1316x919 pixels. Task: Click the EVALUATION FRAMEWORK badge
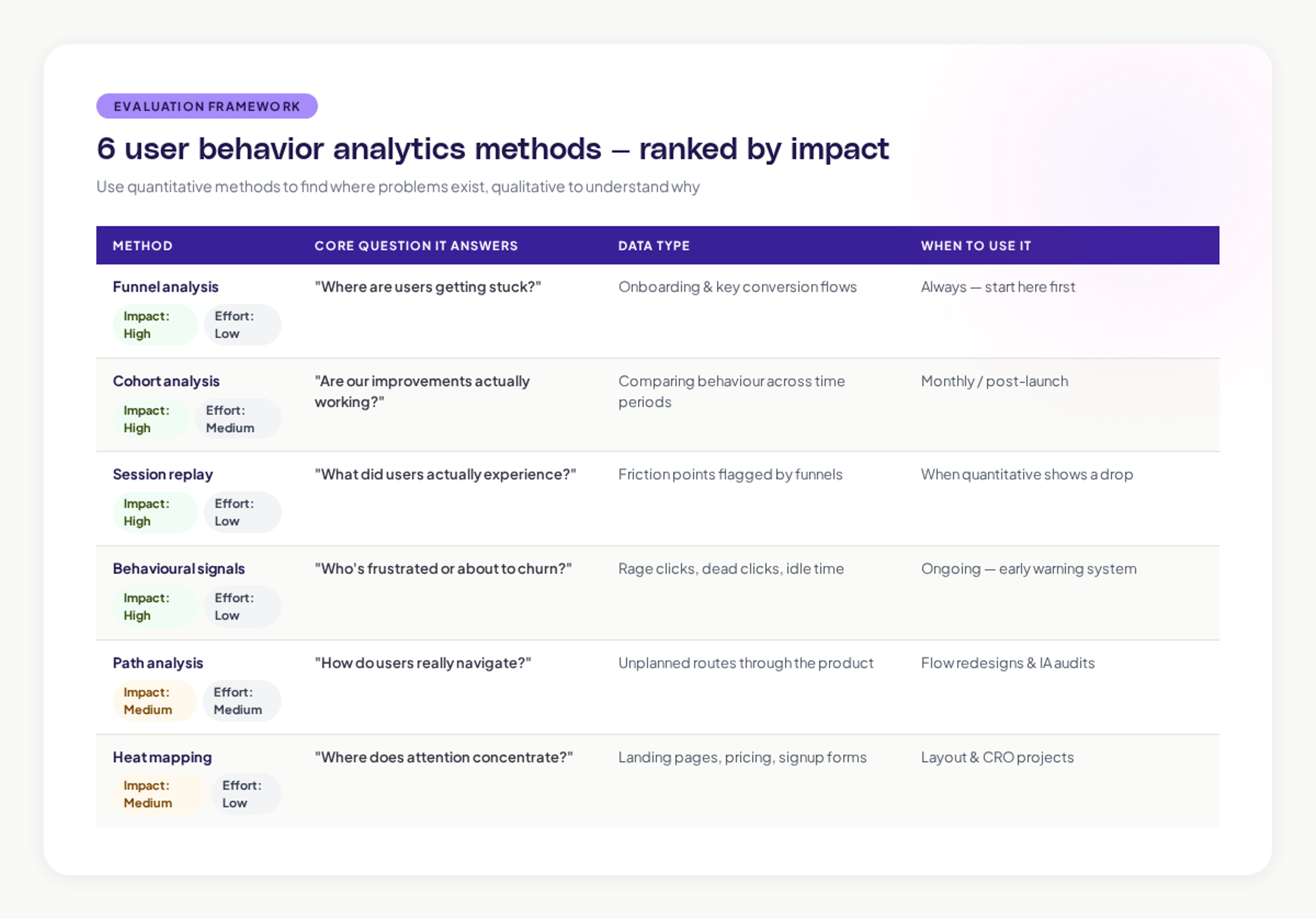tap(207, 106)
